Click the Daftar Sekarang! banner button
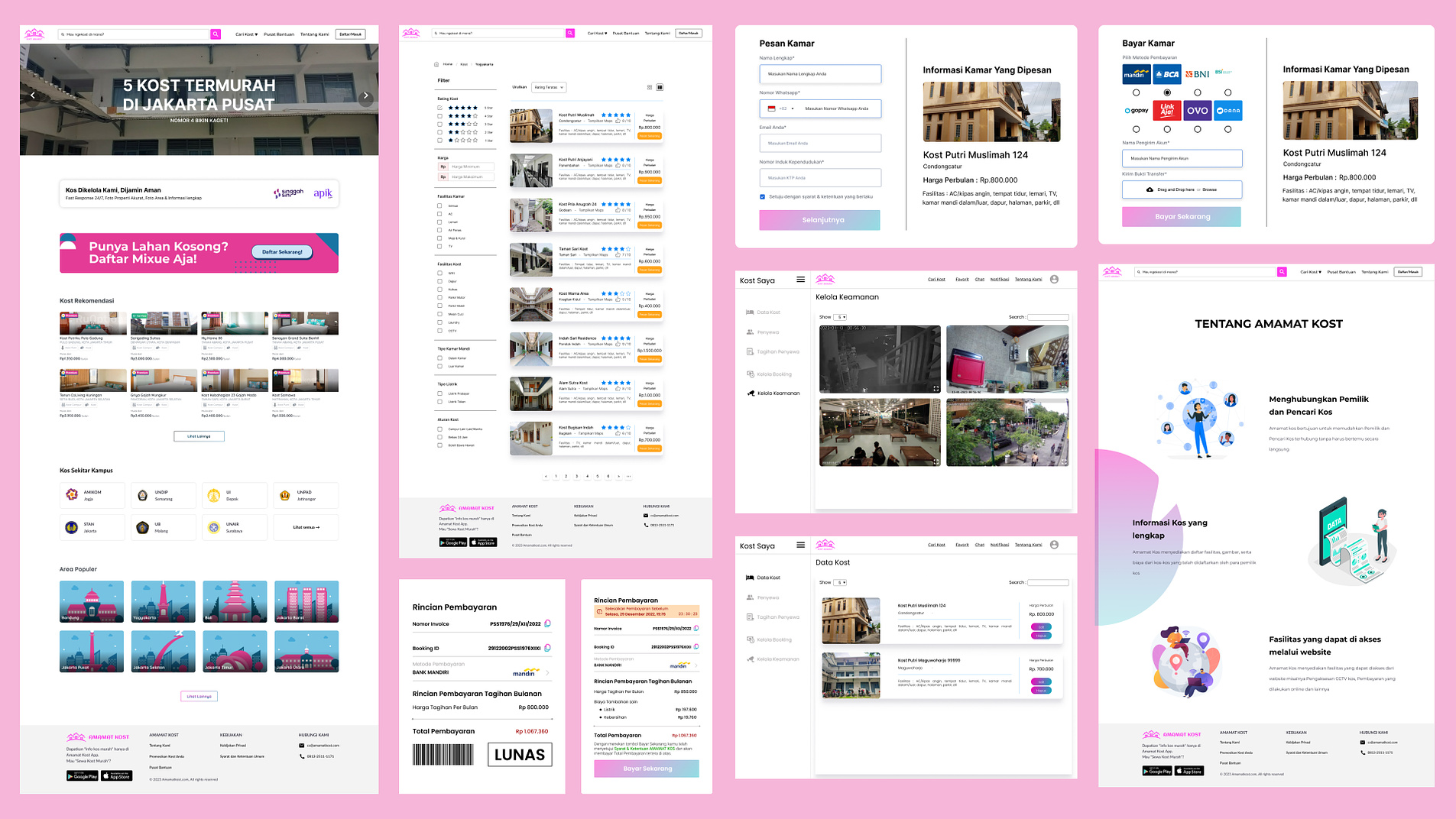Viewport: 1456px width, 819px height. click(282, 252)
